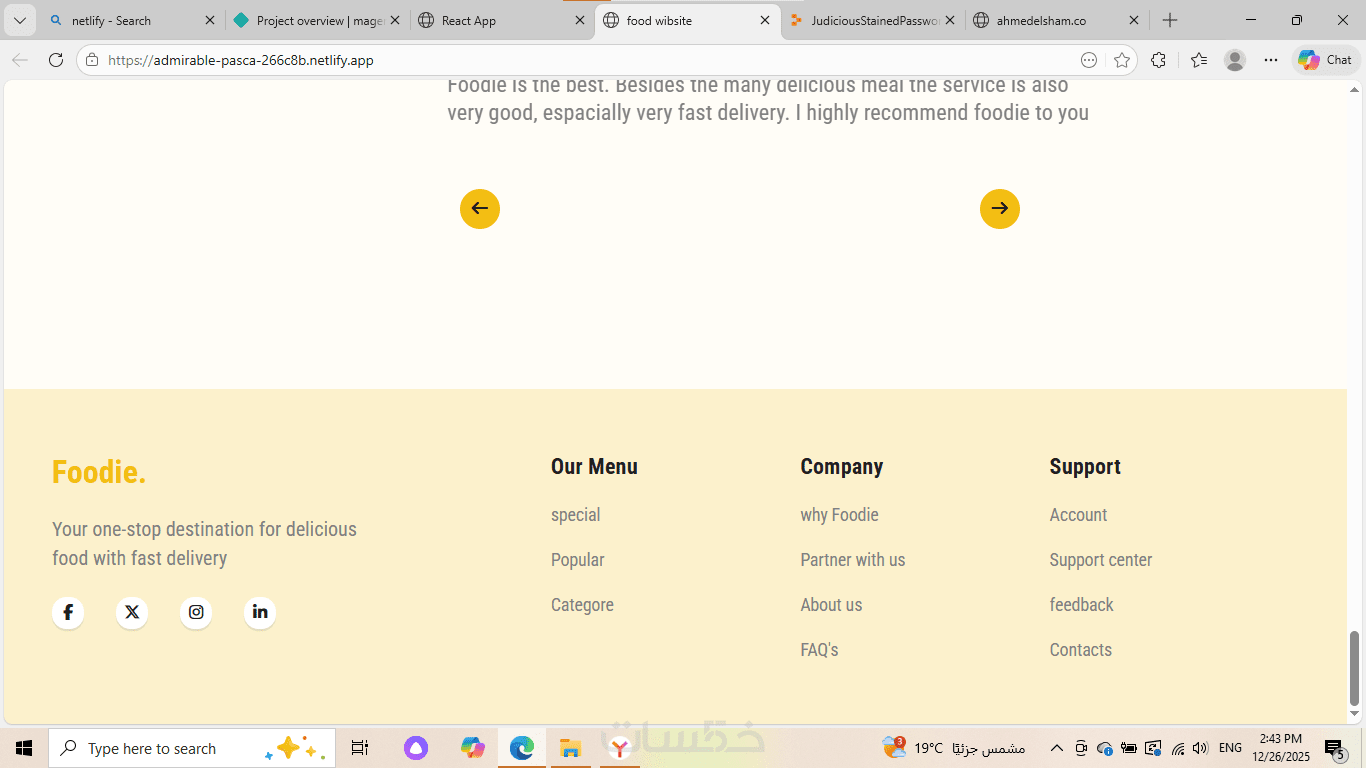
Task: Open the Windows Start menu
Action: click(24, 748)
